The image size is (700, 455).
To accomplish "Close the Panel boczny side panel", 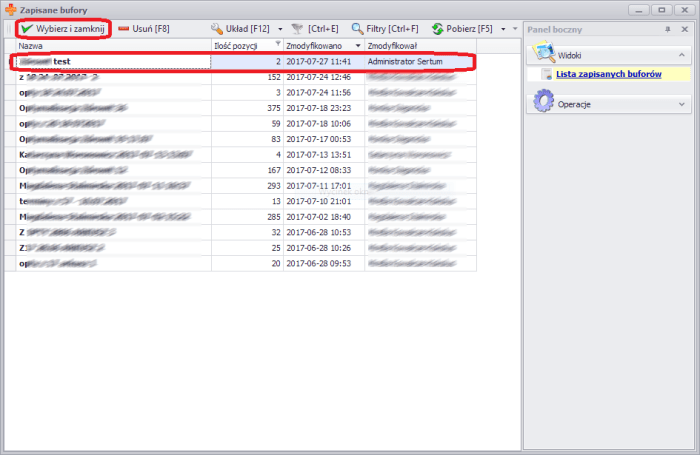I will click(x=684, y=30).
